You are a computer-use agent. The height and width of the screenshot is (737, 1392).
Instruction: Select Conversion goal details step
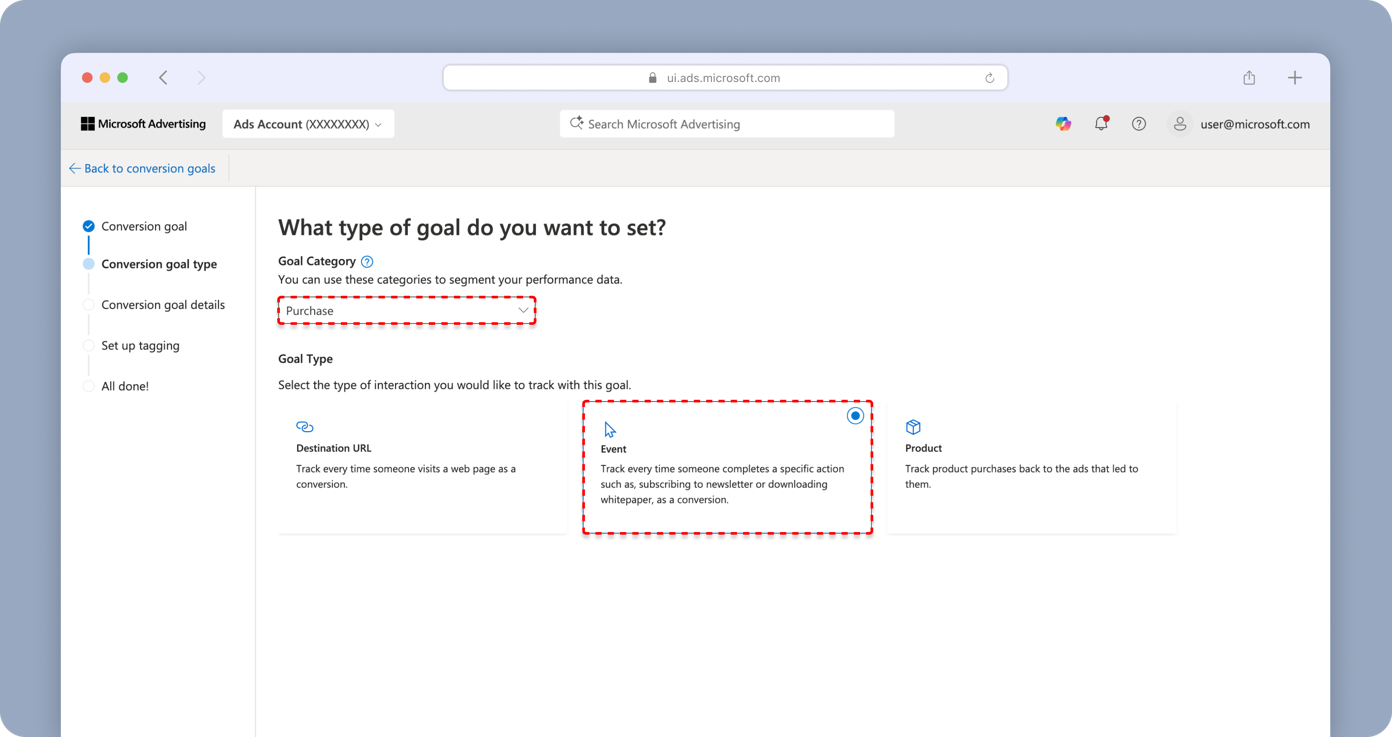[x=163, y=305]
